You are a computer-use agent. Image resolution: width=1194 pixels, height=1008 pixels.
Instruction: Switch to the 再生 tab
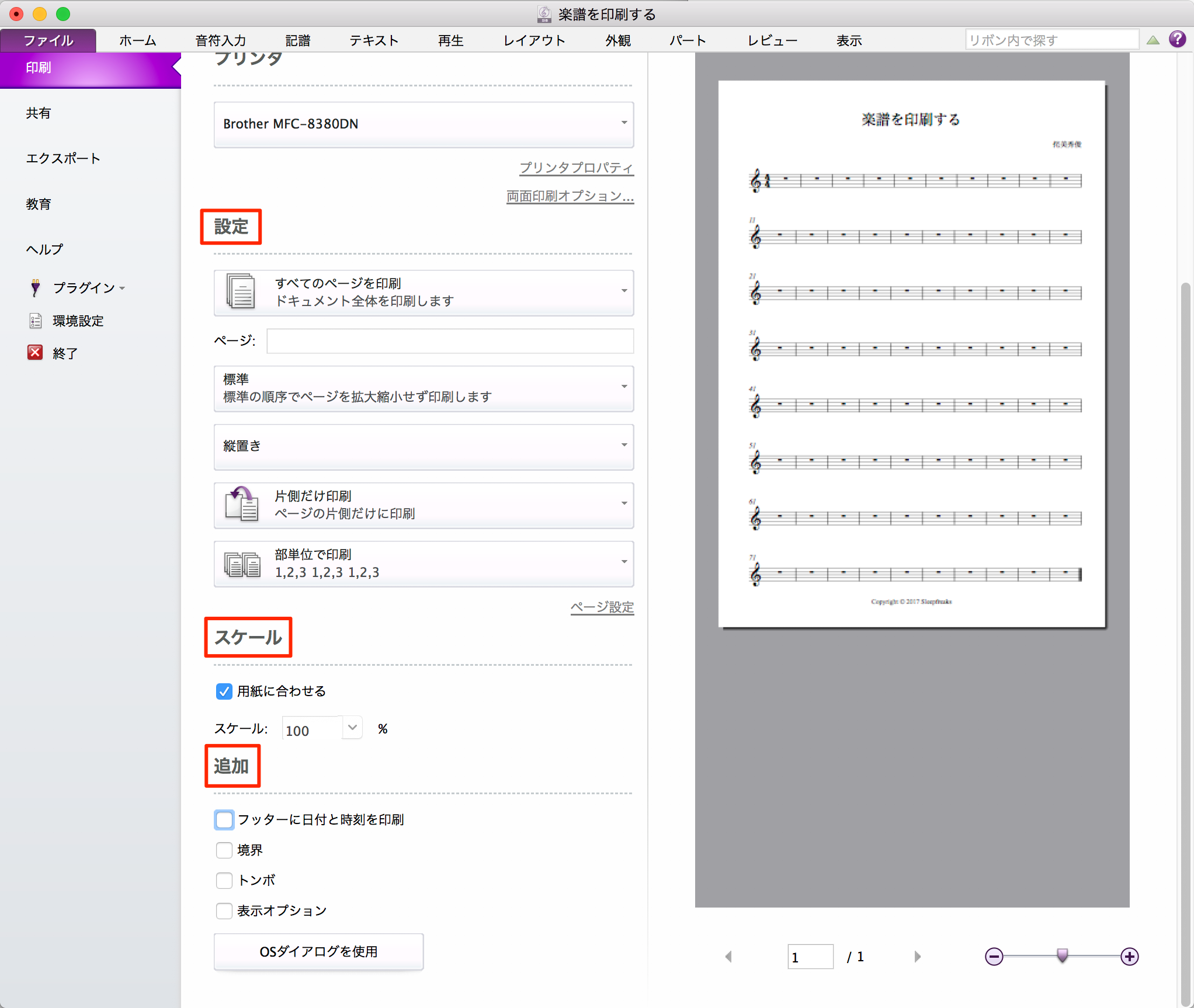coord(451,40)
